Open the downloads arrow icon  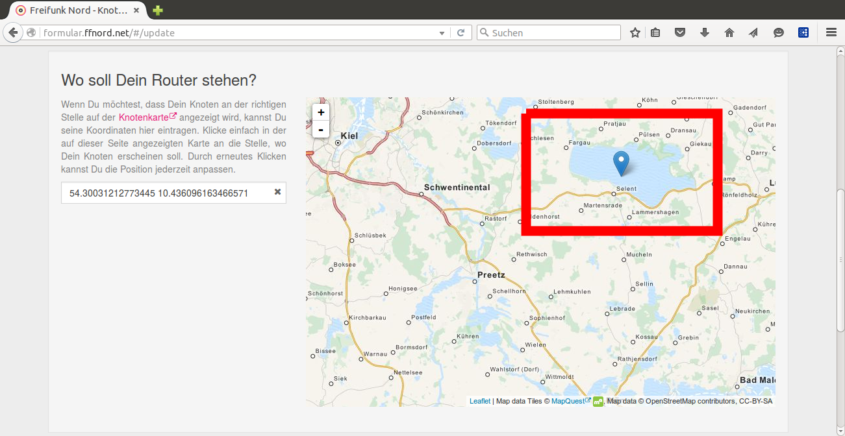pos(704,32)
